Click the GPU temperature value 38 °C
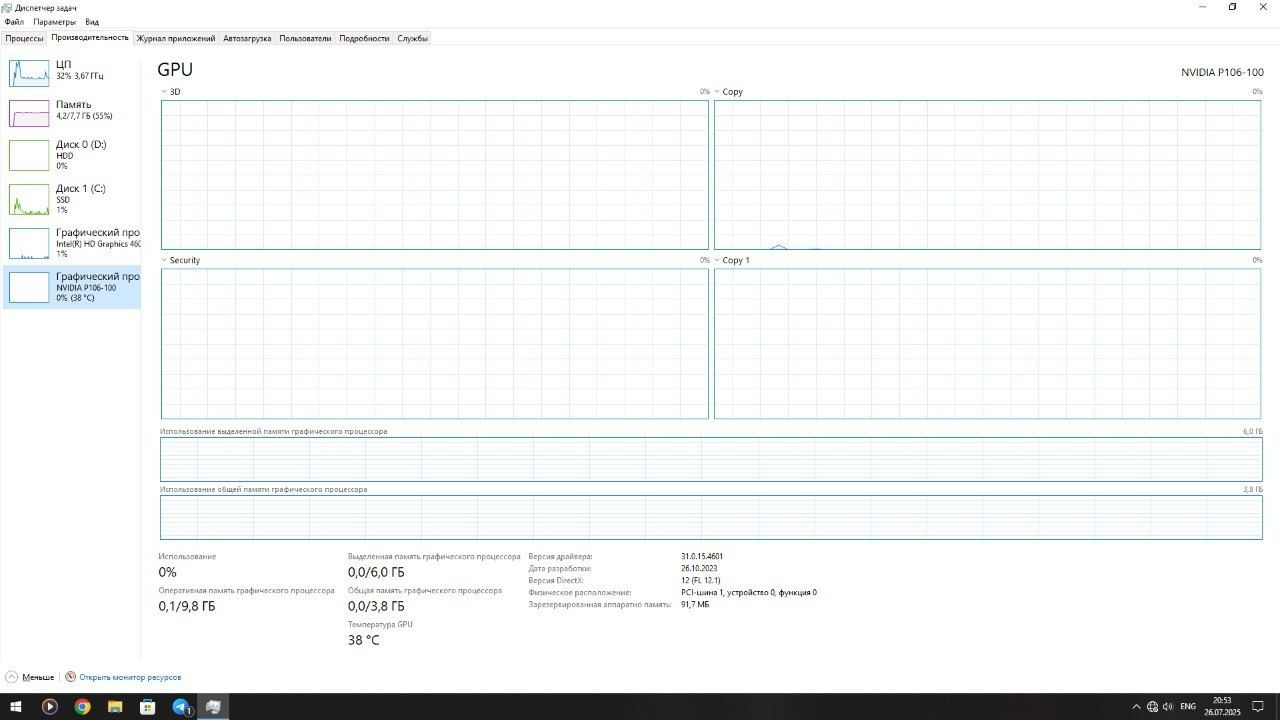Screen dimensions: 1280x720 click(363, 640)
